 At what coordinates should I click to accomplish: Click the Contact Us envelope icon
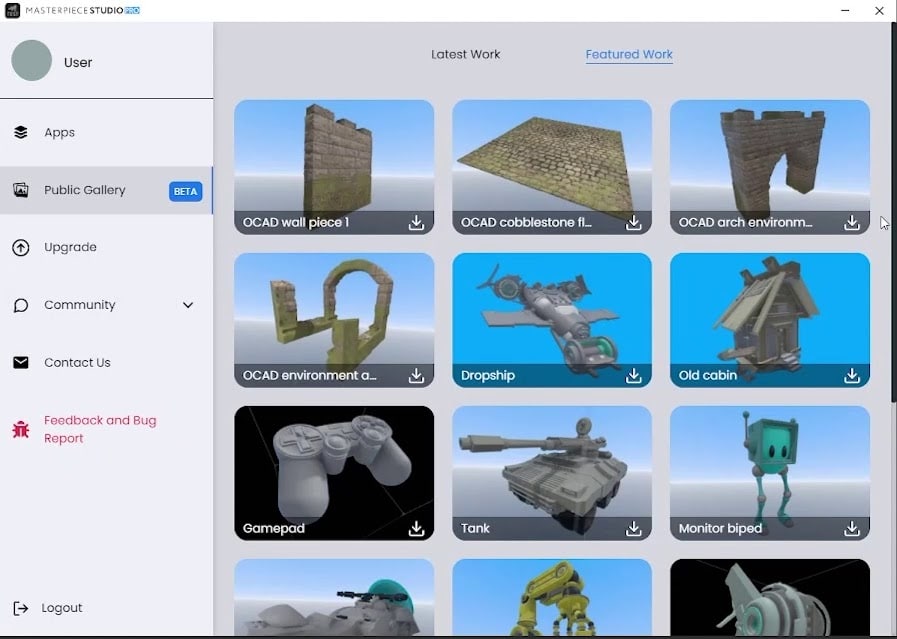click(20, 362)
